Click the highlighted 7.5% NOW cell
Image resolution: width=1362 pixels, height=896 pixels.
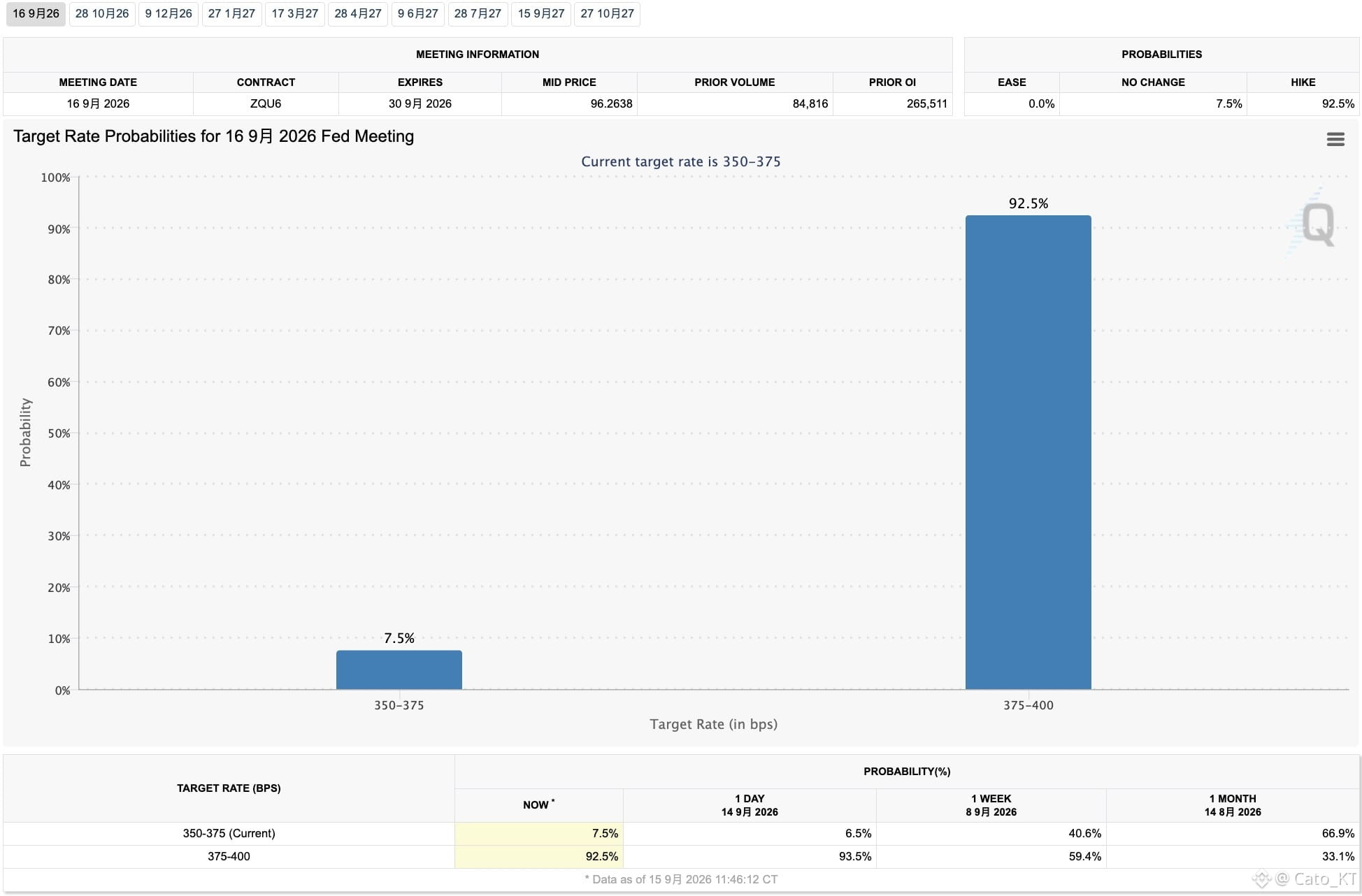tap(538, 833)
